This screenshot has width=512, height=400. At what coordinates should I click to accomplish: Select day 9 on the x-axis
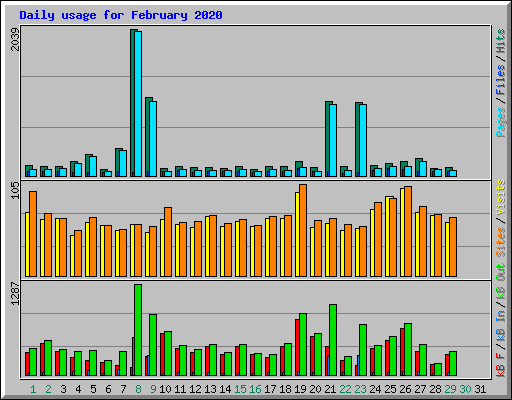[153, 389]
